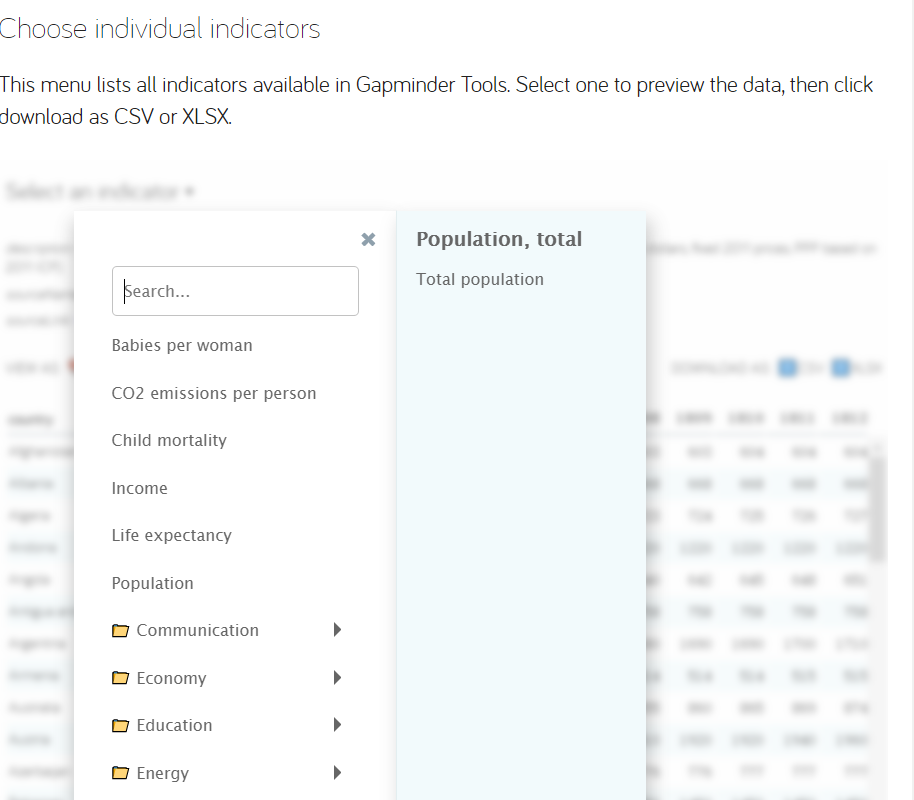Expand the Communication submenu arrow
This screenshot has width=914, height=800.
pos(337,630)
